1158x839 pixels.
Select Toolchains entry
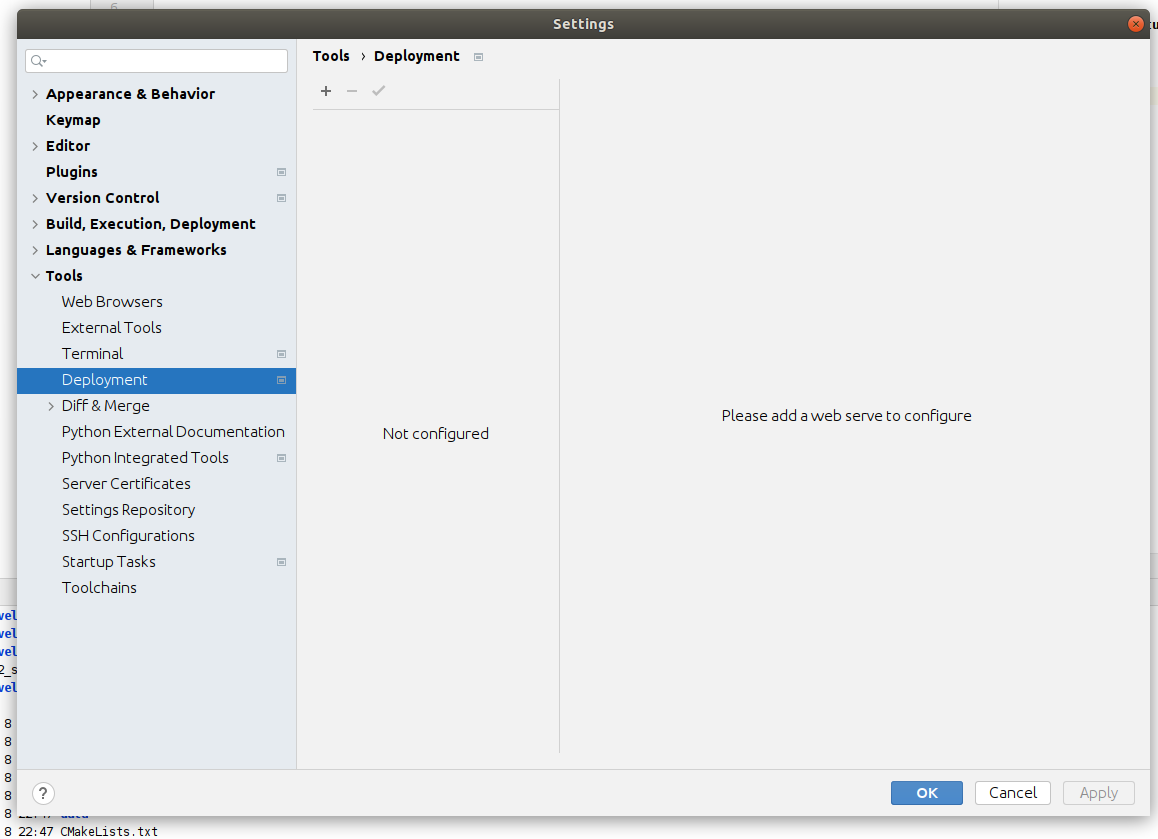(x=99, y=588)
